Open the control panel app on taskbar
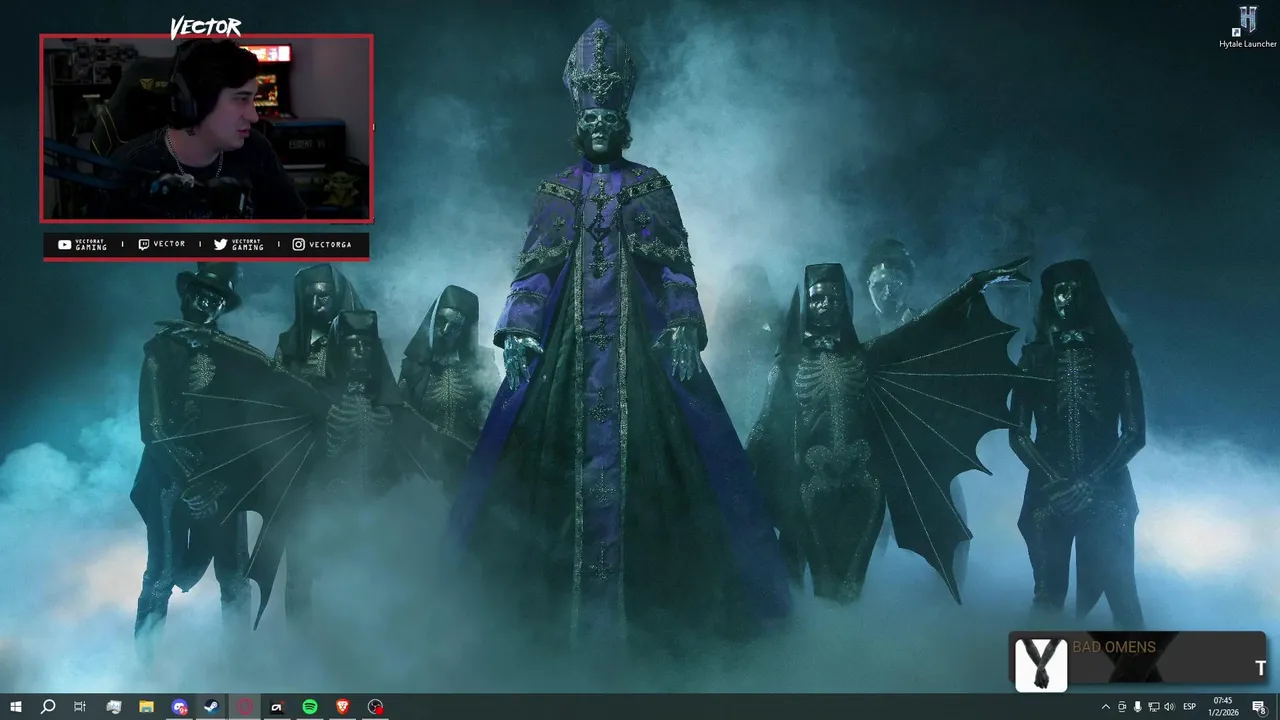 tap(113, 707)
